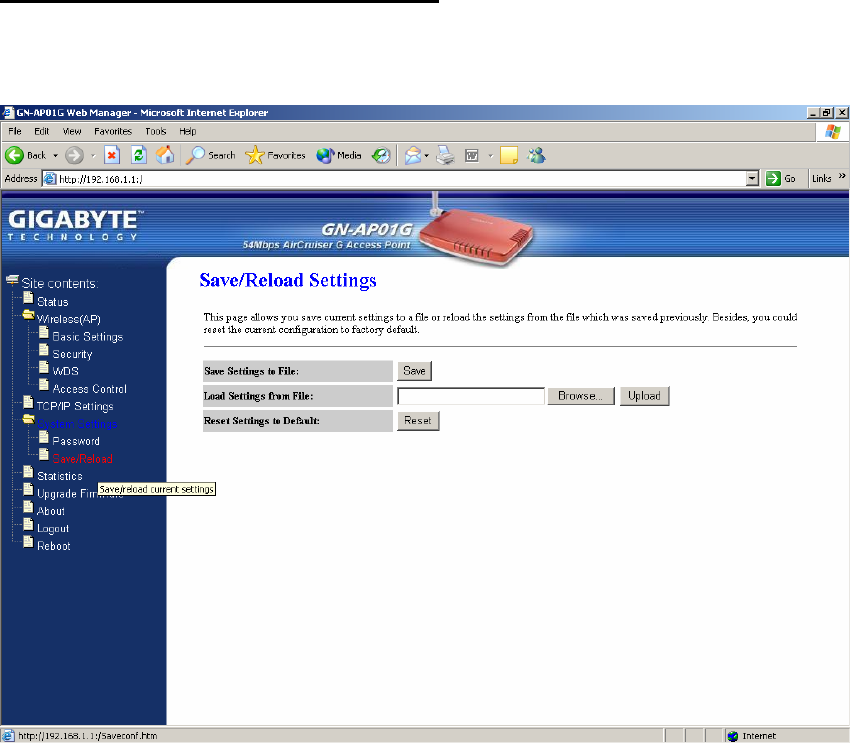Open History clock icon in toolbar
Screen dimensions: 850x743
coord(381,156)
